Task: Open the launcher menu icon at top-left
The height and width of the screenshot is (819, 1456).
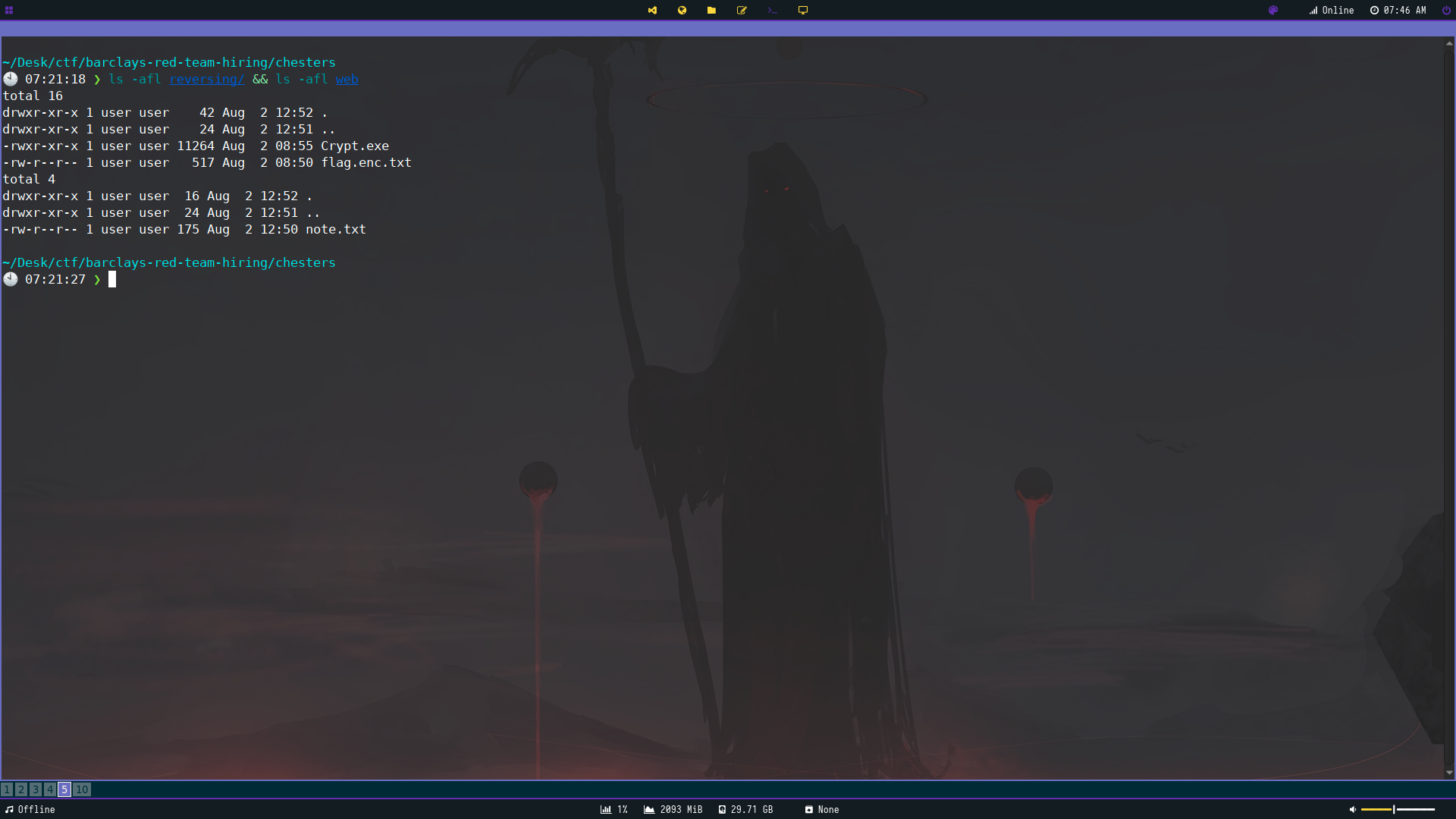Action: (9, 10)
